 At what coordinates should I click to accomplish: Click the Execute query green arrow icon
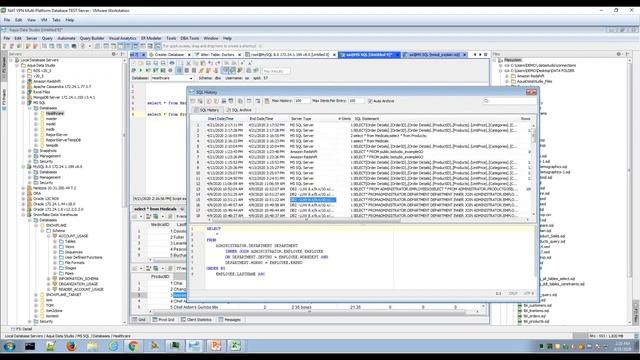point(141,71)
